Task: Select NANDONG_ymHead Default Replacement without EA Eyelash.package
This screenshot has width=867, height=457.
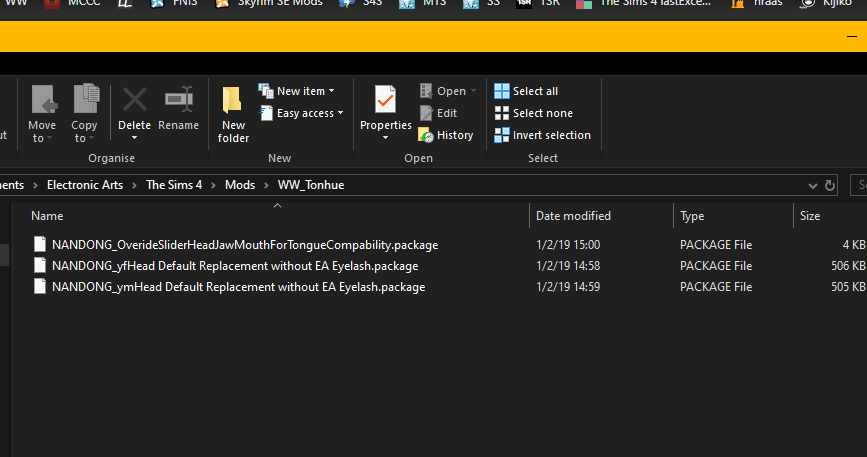Action: pyautogui.click(x=238, y=287)
